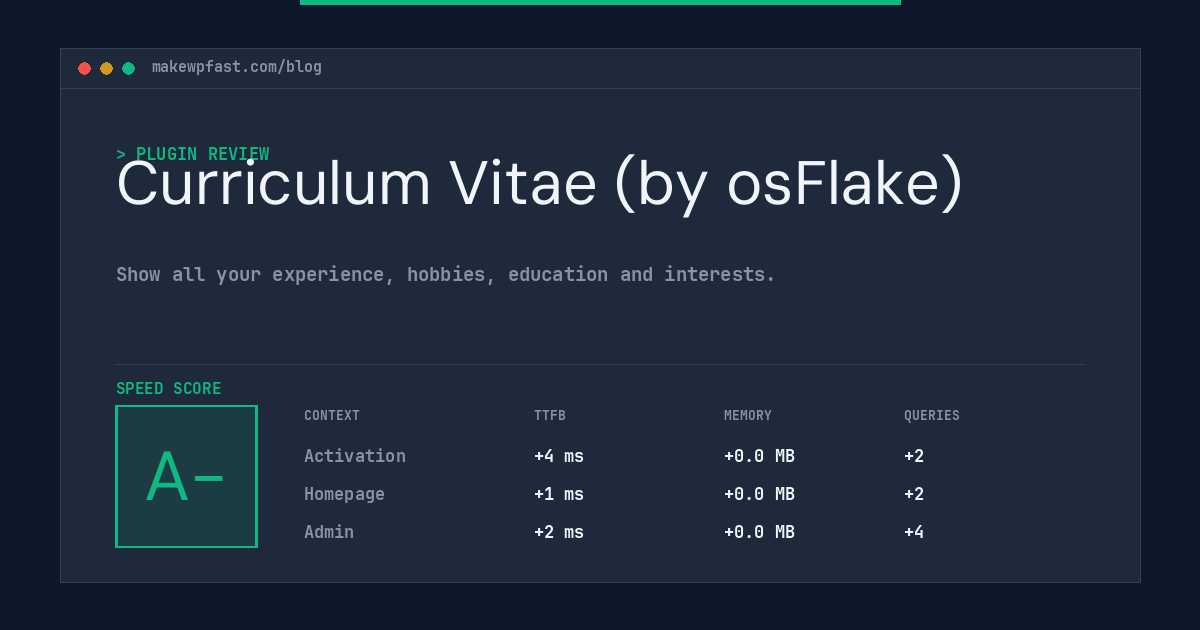Click the Activation queries value '+2'

pos(914,456)
